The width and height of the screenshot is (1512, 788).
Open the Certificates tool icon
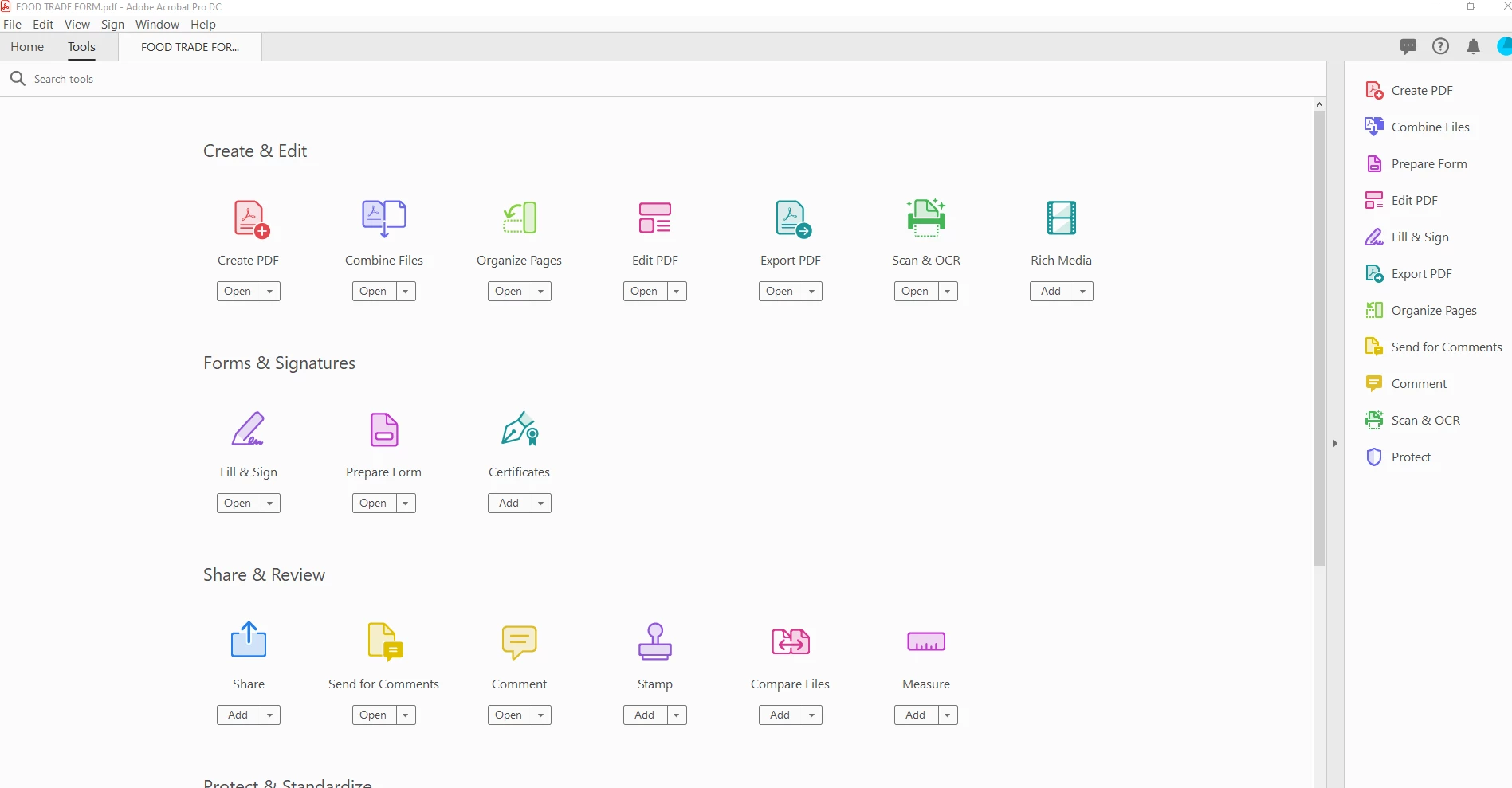tap(520, 429)
